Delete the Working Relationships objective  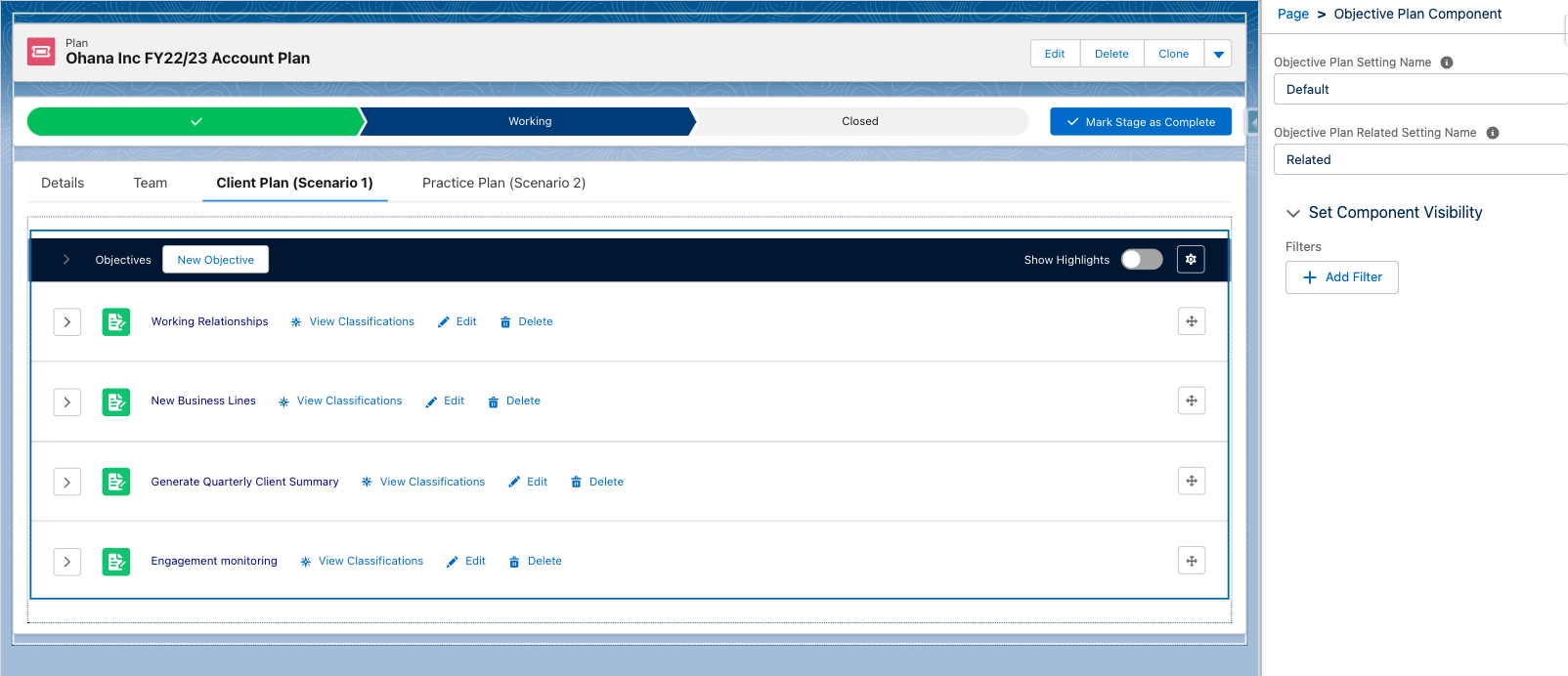coord(526,321)
